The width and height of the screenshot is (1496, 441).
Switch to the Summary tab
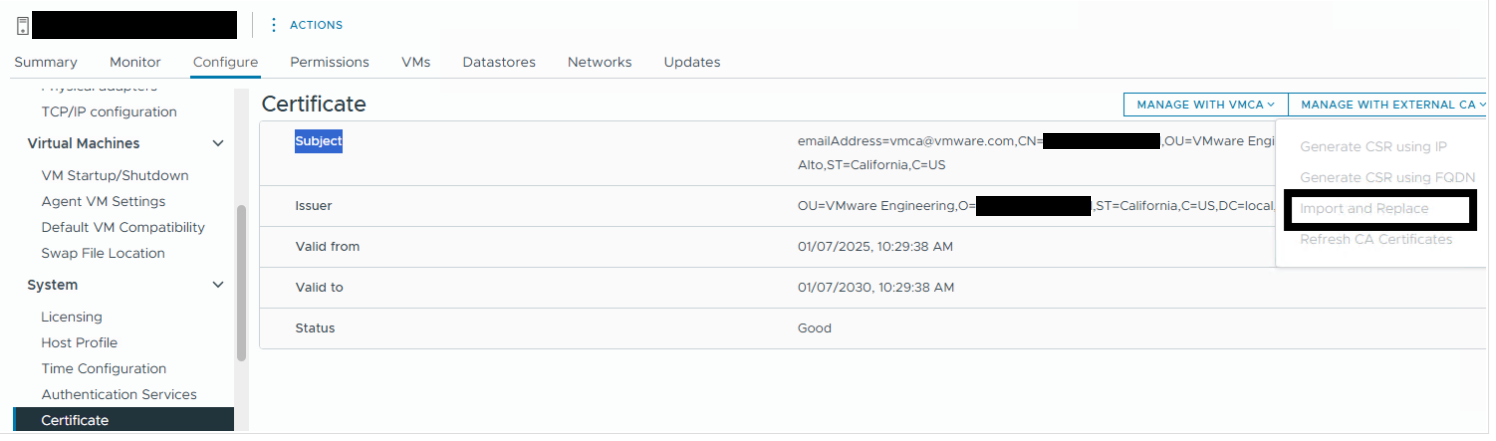tap(45, 62)
